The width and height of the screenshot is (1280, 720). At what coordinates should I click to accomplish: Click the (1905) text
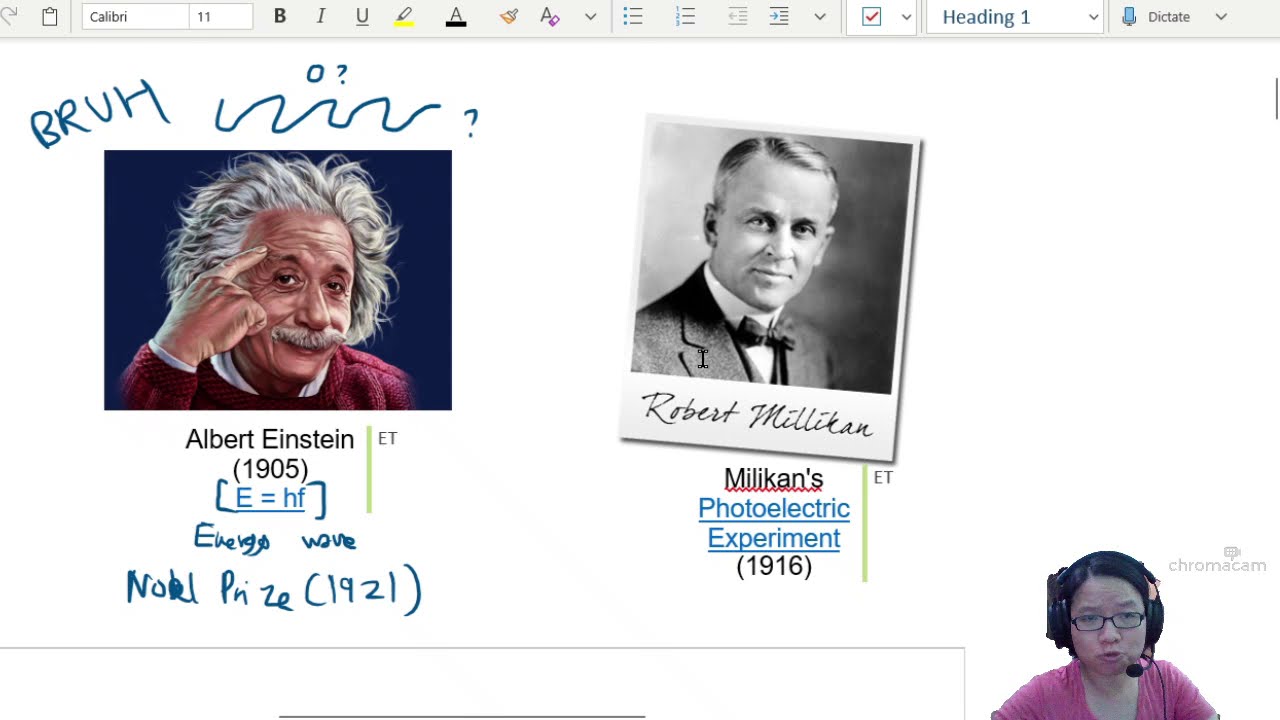(x=270, y=469)
